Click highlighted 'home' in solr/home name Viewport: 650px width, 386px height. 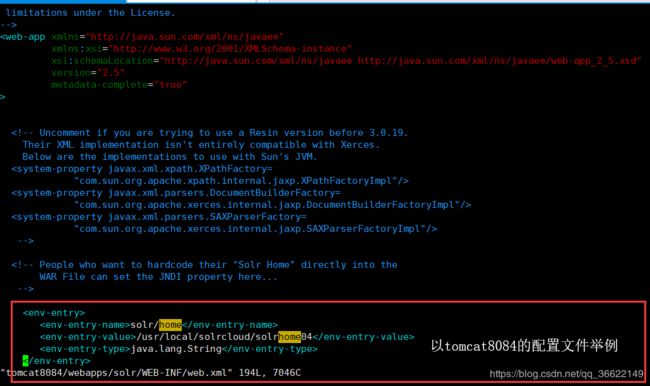point(170,325)
